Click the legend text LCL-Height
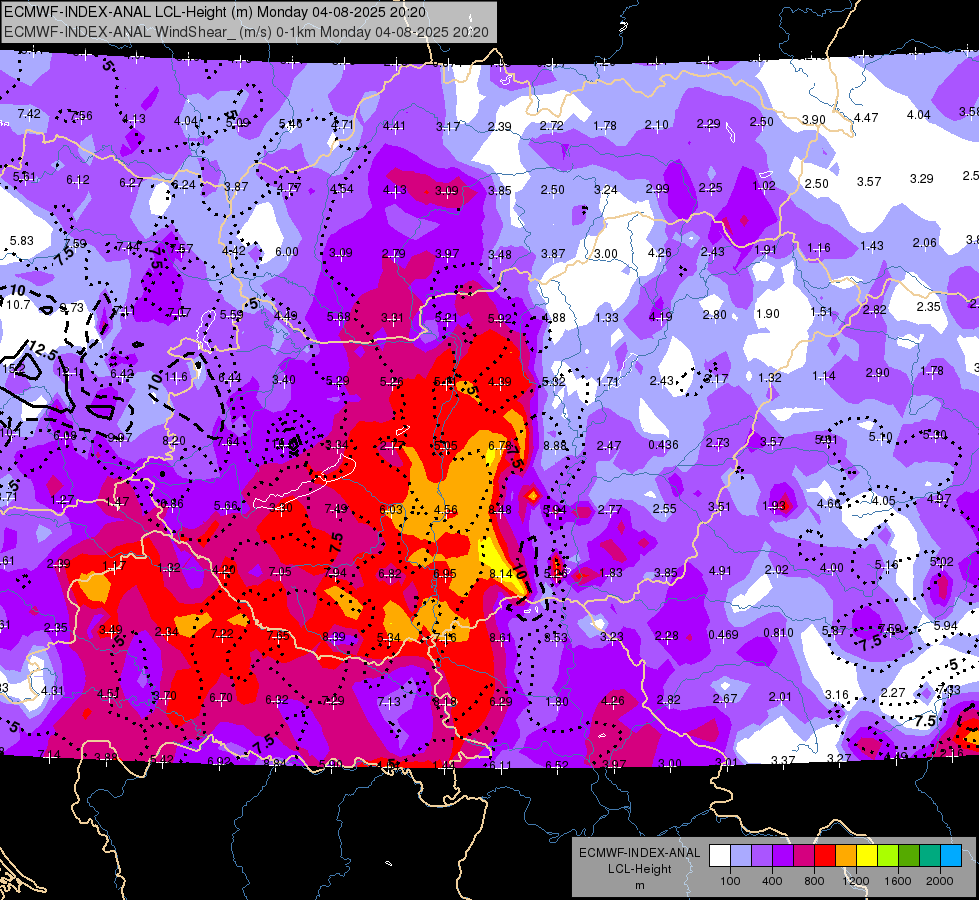The width and height of the screenshot is (979, 900). tap(639, 869)
